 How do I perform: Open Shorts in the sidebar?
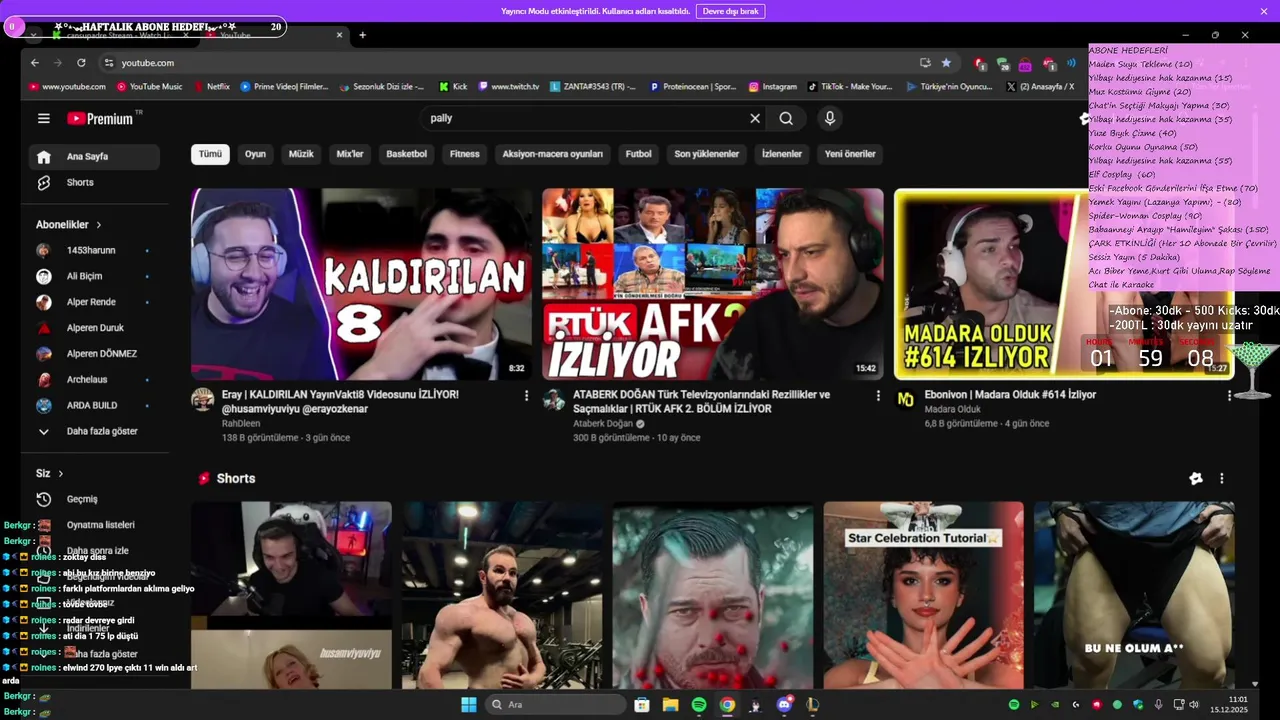95,183
